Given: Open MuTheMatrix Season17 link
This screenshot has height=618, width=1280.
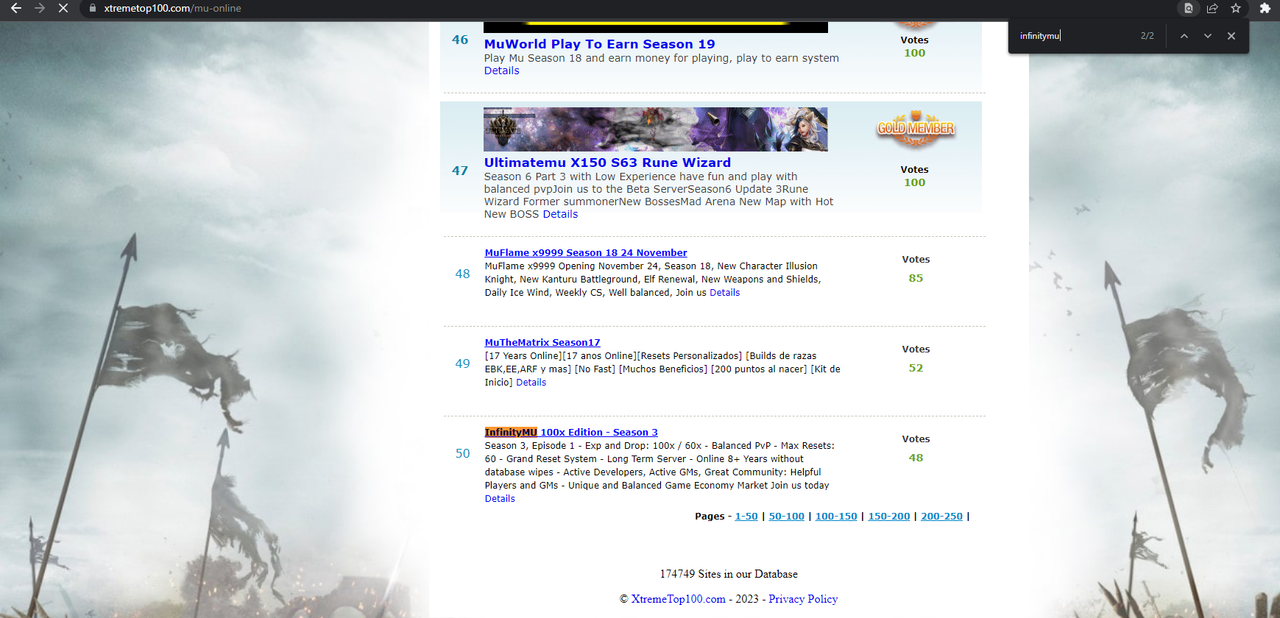Looking at the screenshot, I should point(542,343).
